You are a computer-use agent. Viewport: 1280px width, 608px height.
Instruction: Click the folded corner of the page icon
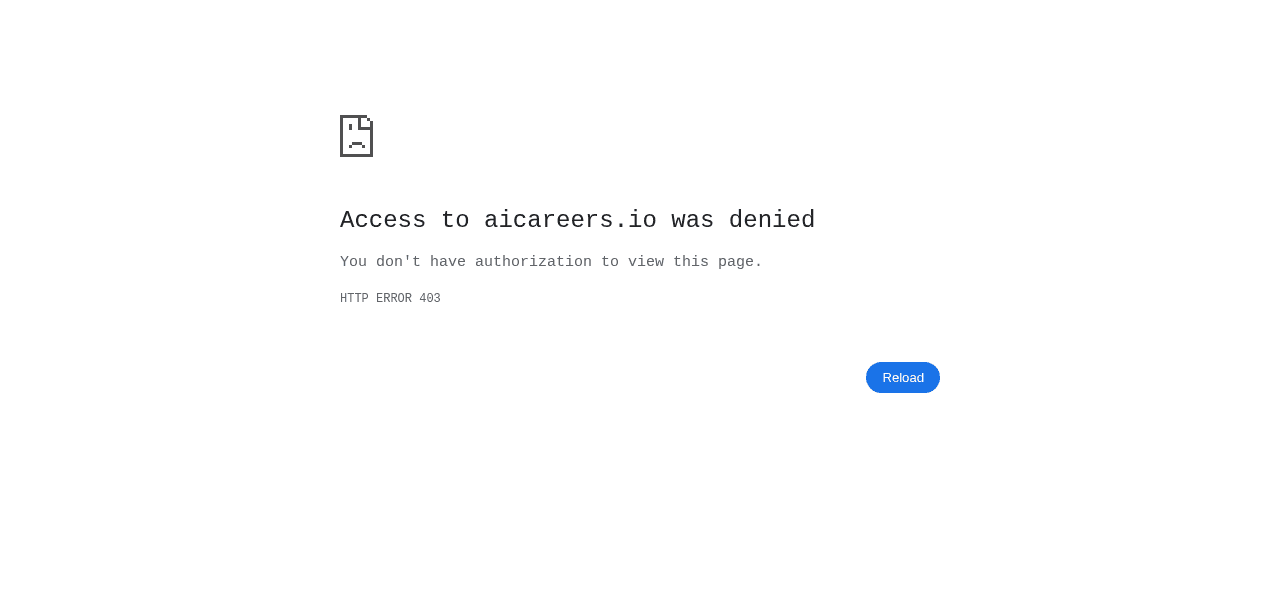(366, 122)
